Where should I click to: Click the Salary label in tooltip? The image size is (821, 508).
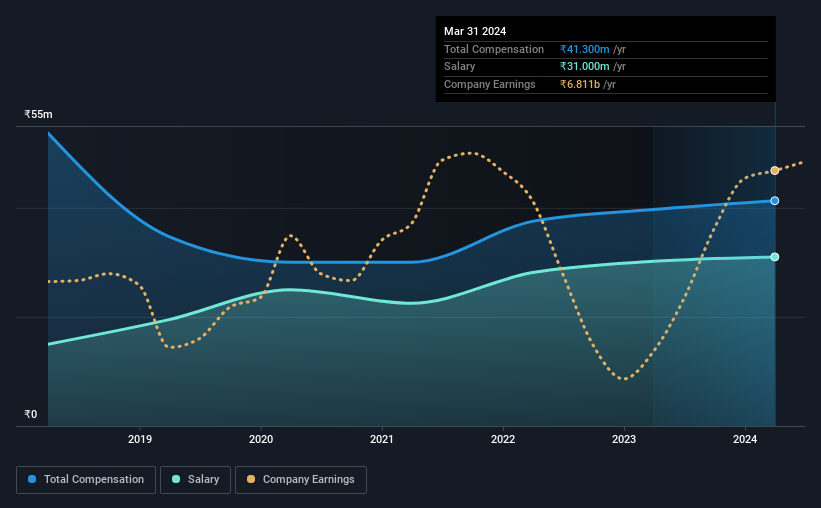click(x=460, y=67)
